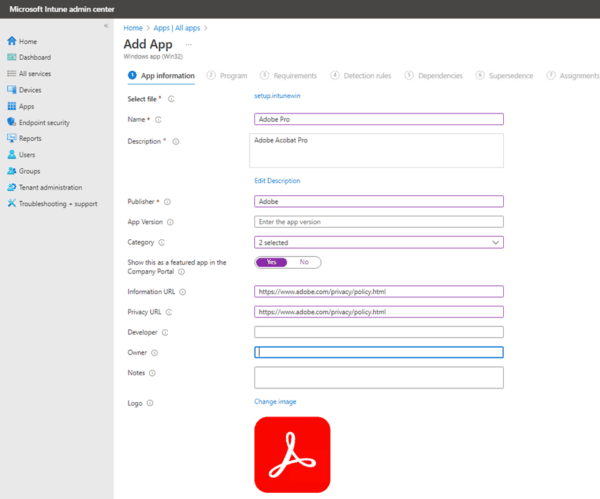This screenshot has height=499, width=600.
Task: Click the Home icon in sidebar
Action: 12,41
